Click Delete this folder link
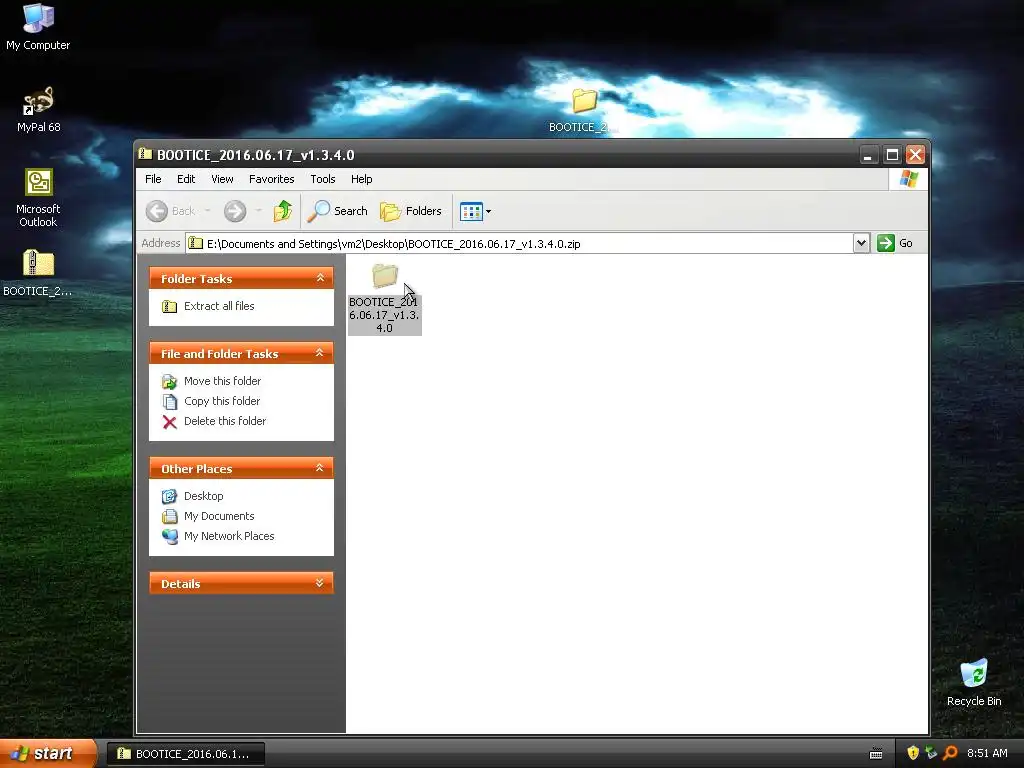Viewport: 1024px width, 768px height. [225, 421]
